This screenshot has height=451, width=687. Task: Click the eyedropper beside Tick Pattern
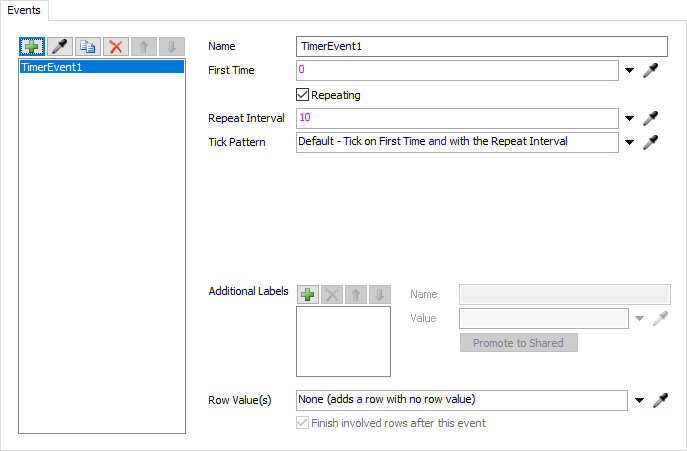[651, 142]
